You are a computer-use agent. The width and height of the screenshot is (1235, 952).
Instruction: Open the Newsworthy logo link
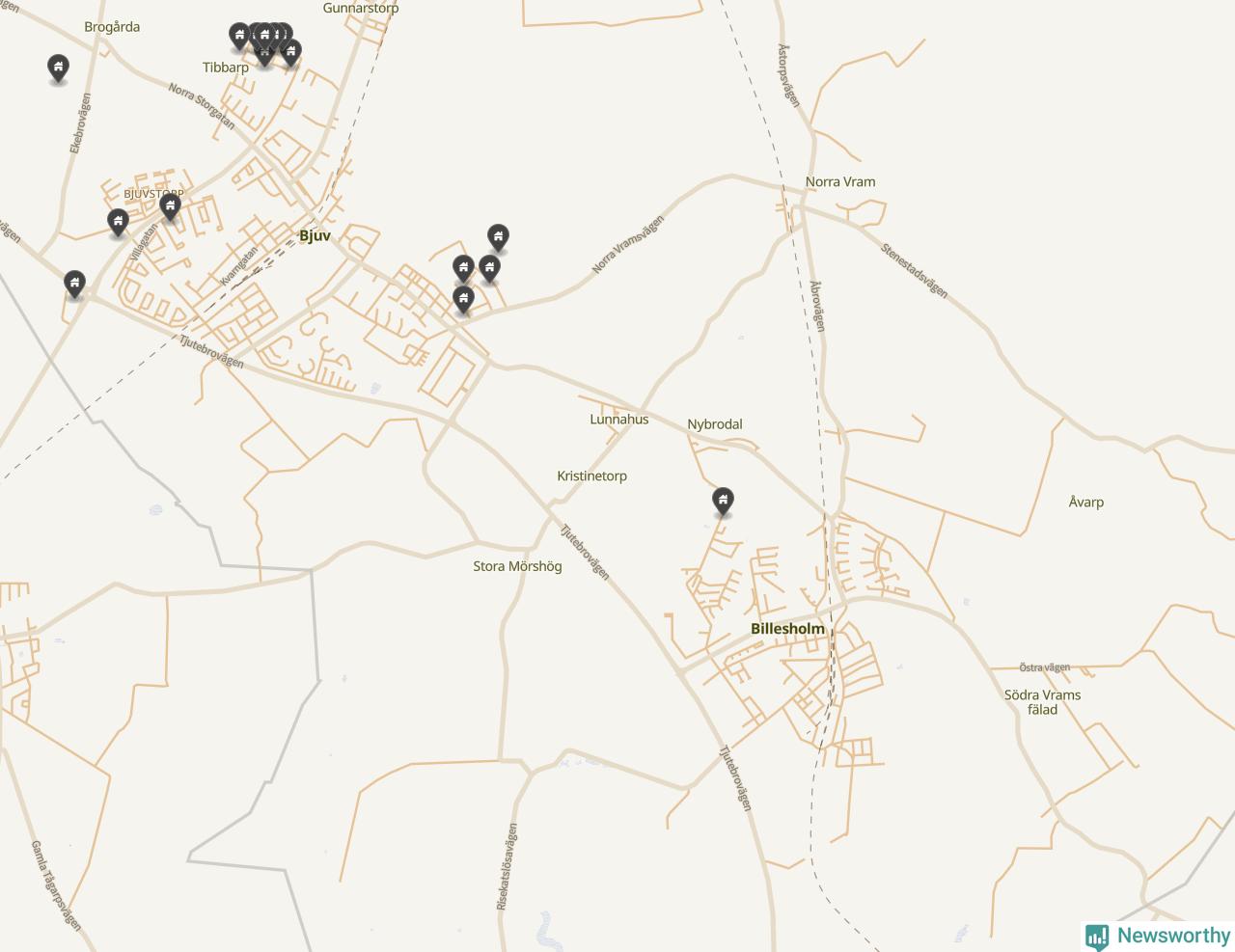pos(1158,936)
